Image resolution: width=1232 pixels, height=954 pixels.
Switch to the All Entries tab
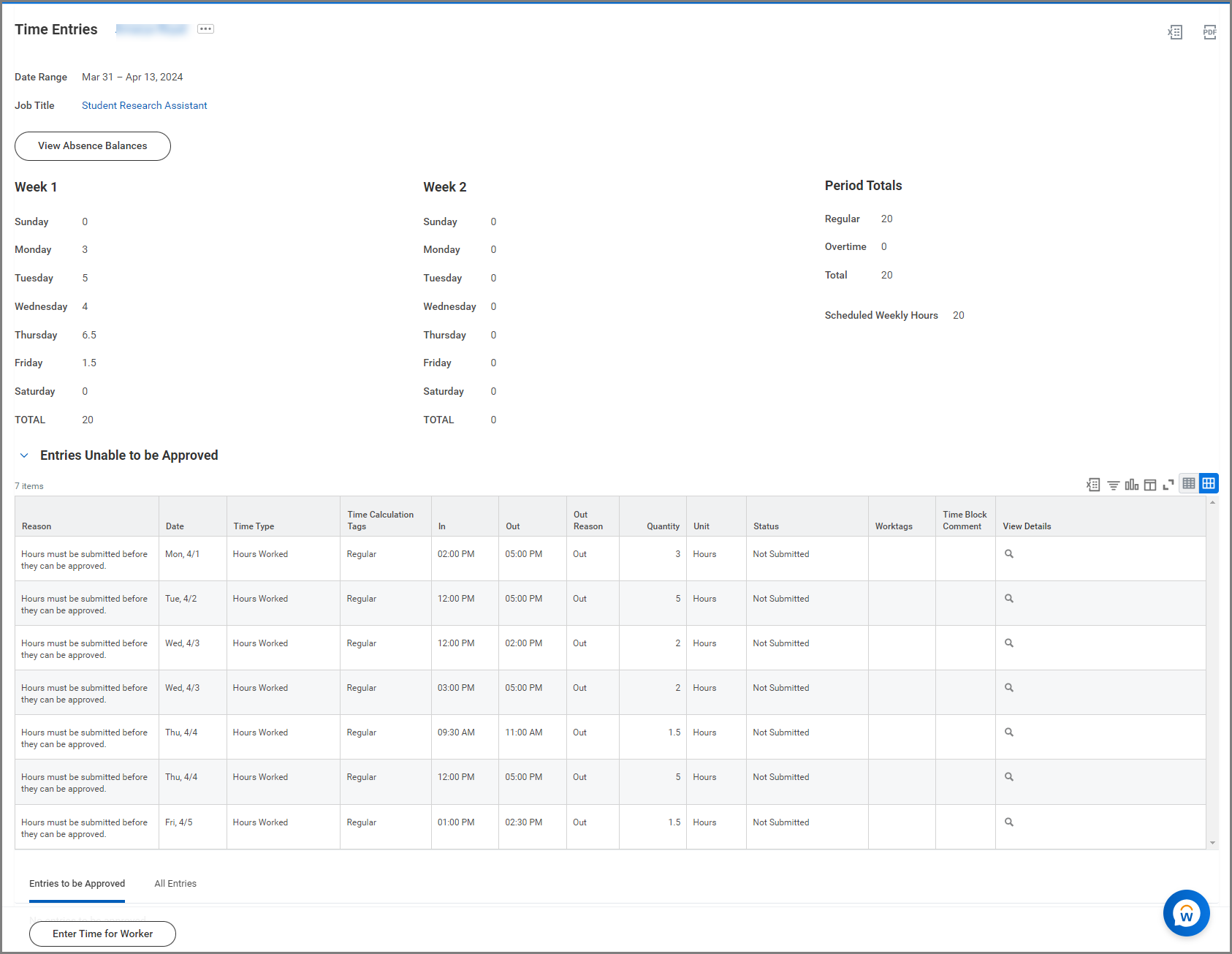175,883
